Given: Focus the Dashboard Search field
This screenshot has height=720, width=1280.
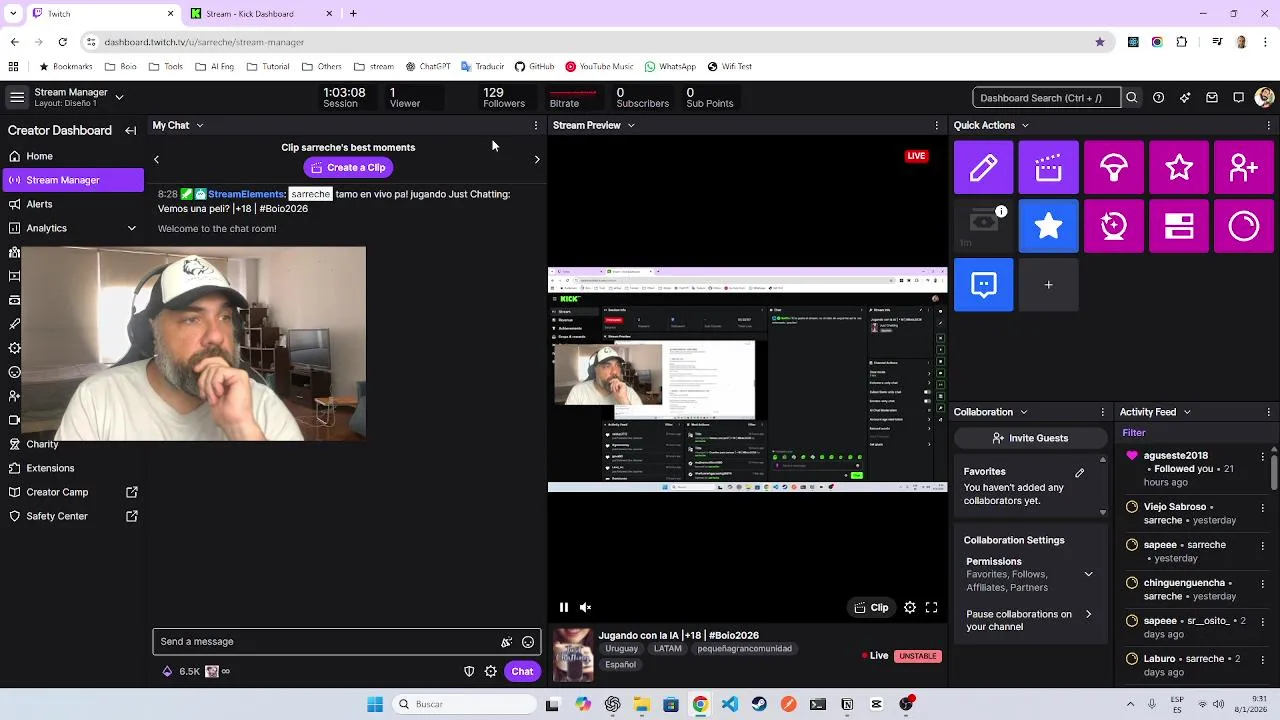Looking at the screenshot, I should [1046, 98].
